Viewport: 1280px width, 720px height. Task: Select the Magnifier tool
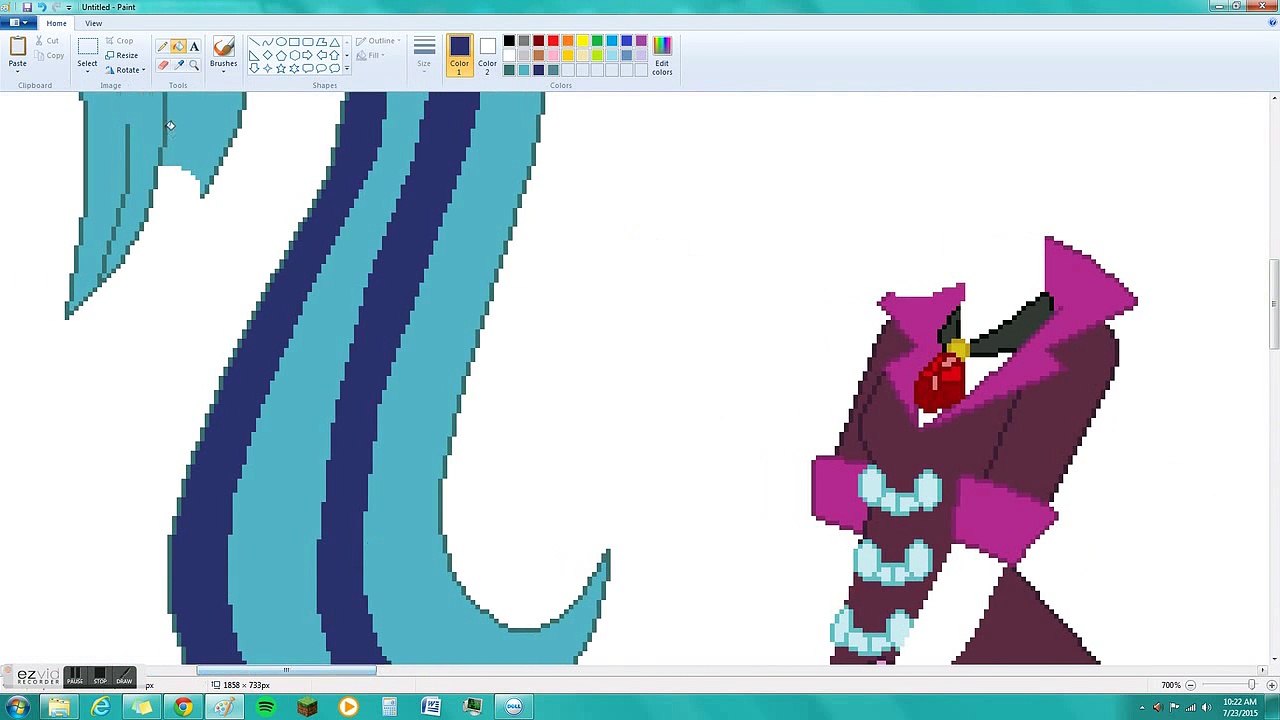[194, 65]
